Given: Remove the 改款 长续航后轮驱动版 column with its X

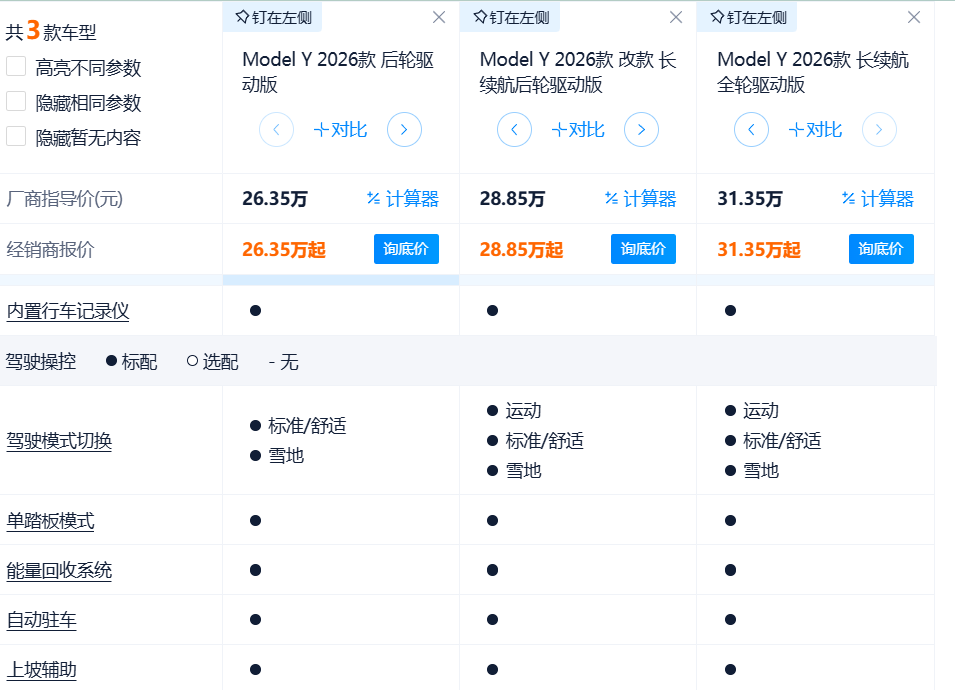Looking at the screenshot, I should [676, 18].
